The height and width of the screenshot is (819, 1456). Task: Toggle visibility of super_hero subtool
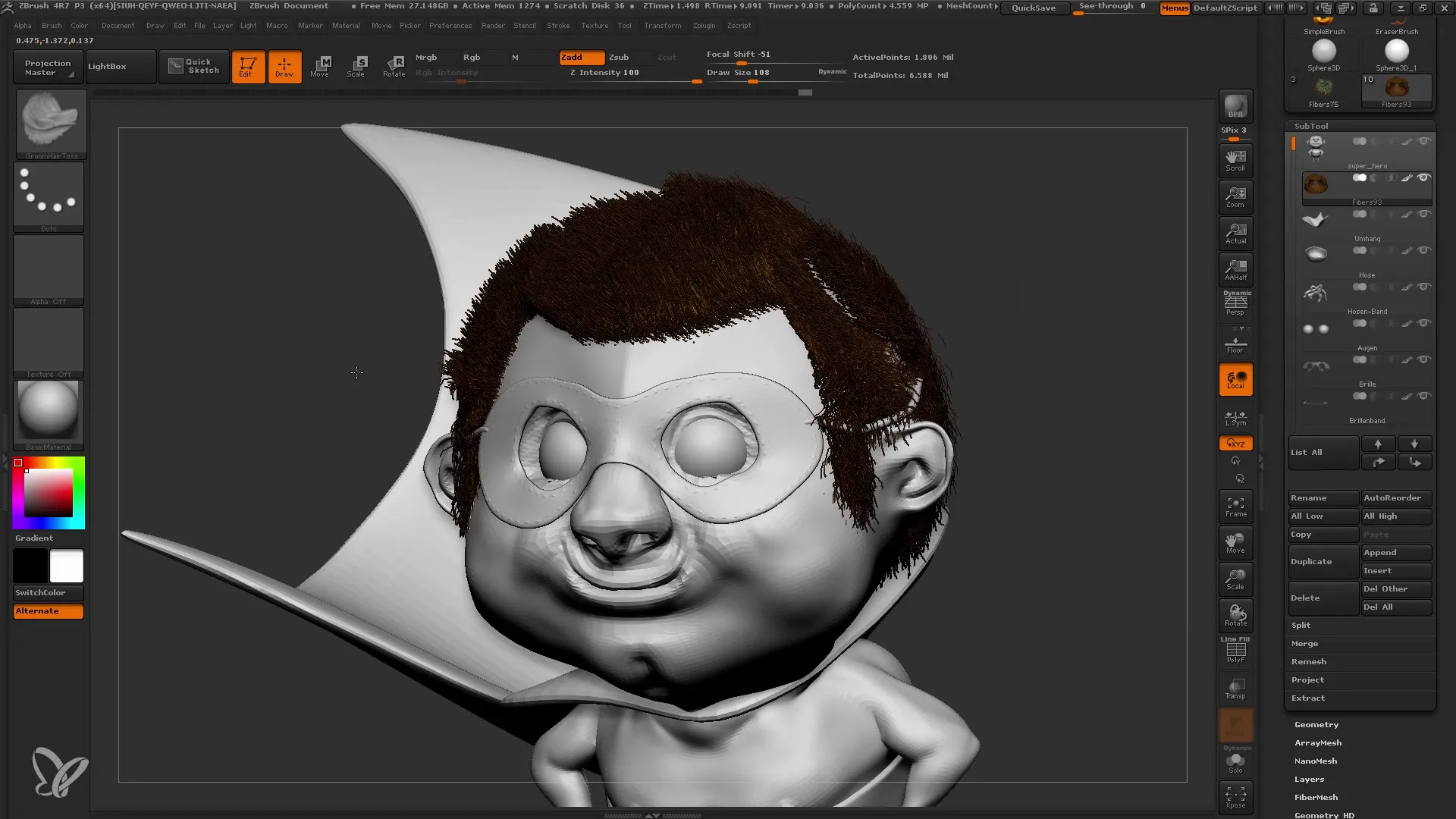point(1425,141)
